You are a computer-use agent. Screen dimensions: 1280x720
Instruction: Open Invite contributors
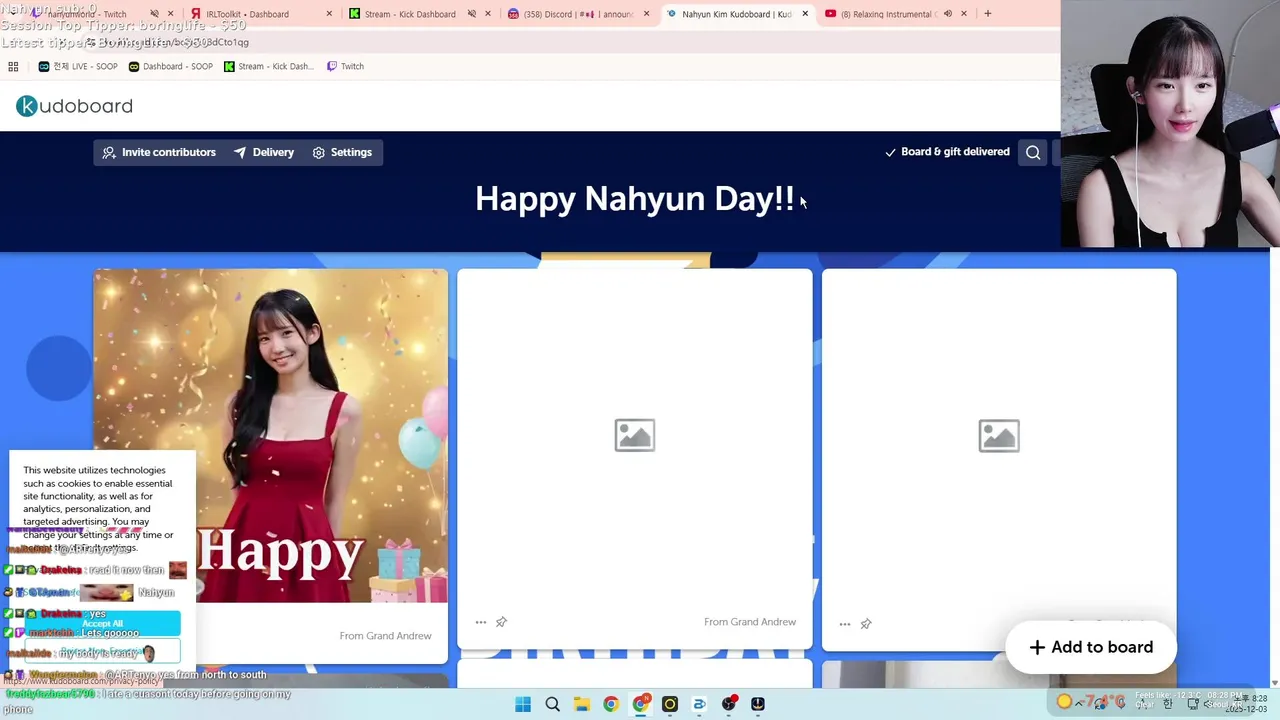[x=159, y=152]
